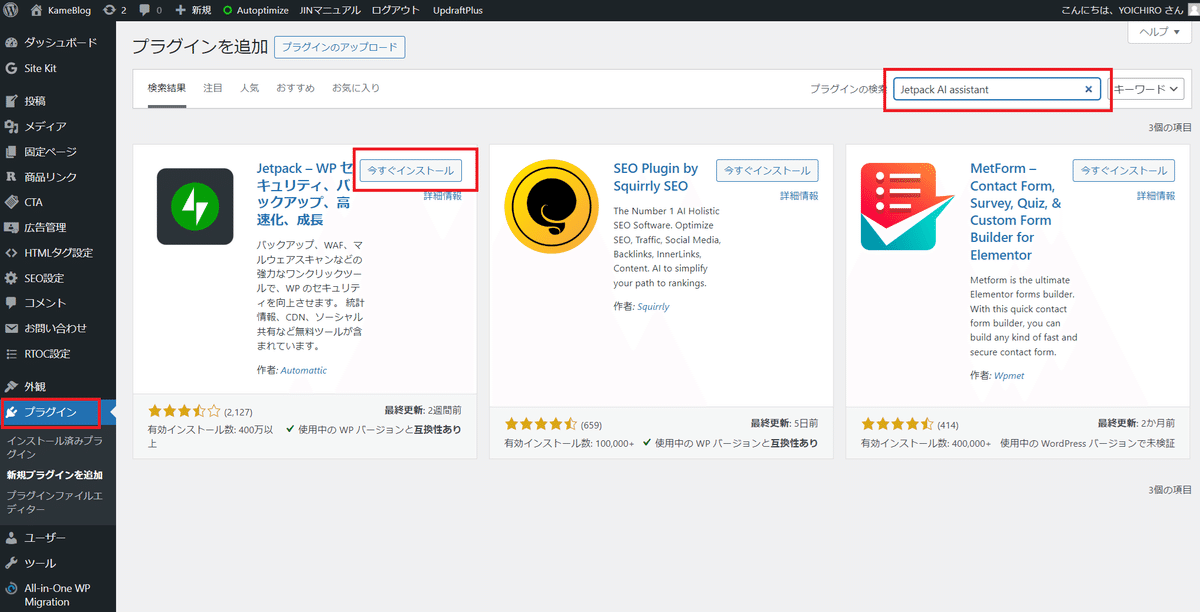Open the updates counter showing 2

click(114, 9)
